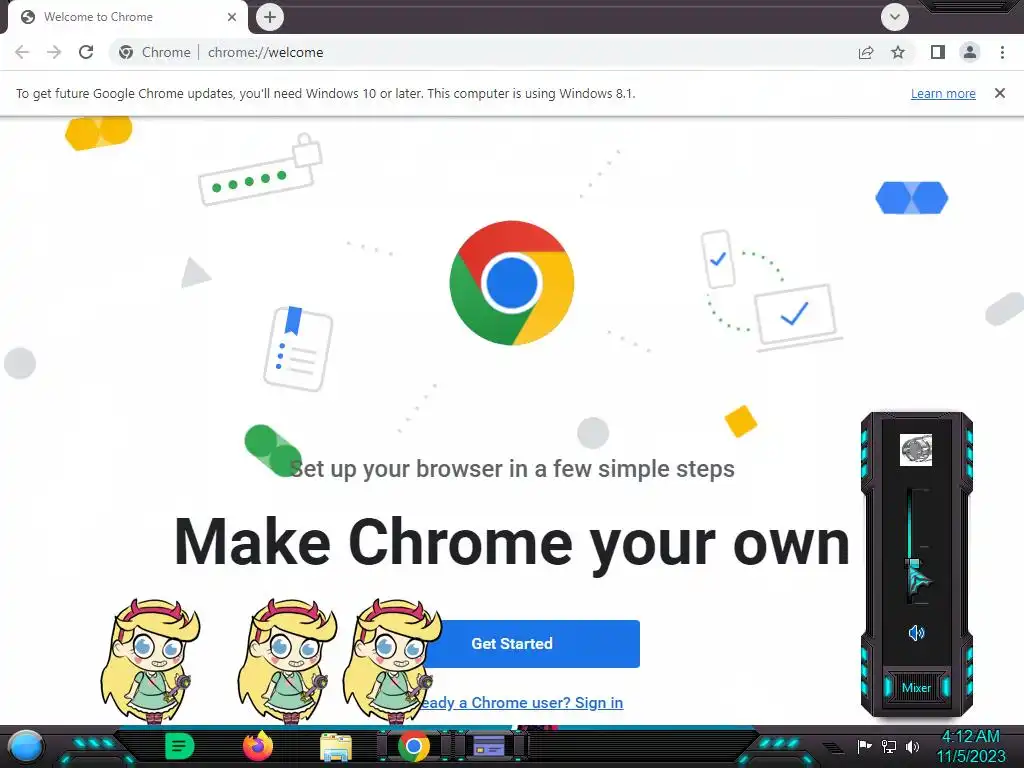
Task: Open the Learn more link
Action: click(x=943, y=93)
